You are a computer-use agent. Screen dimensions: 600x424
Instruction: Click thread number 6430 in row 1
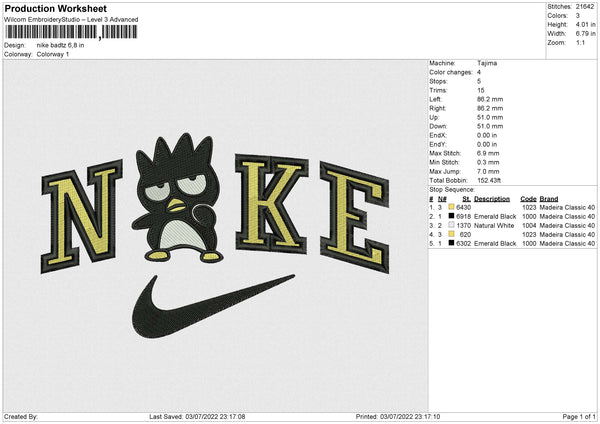[463, 207]
